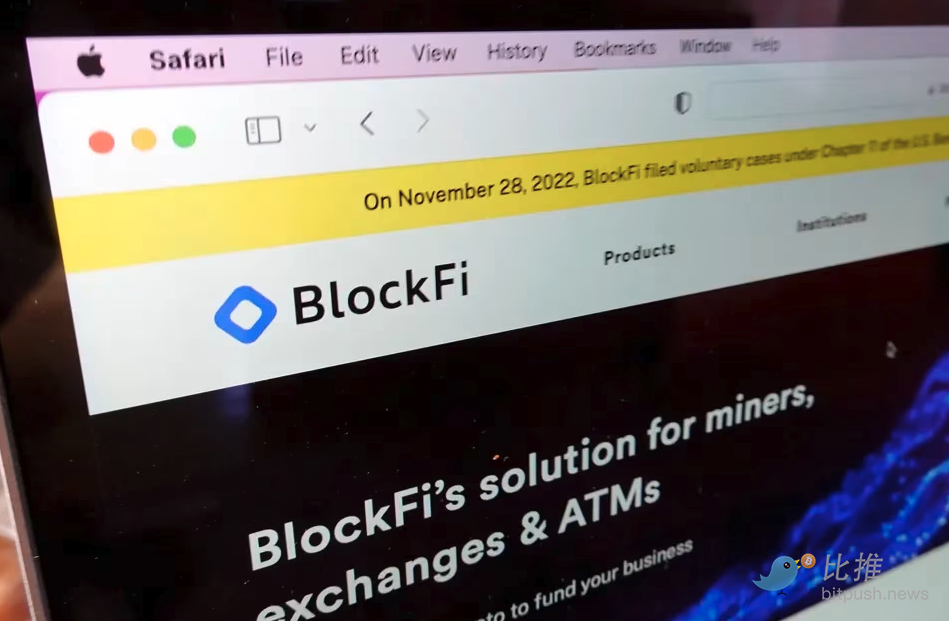Expand the sidebar tab group dropdown chevron
The image size is (949, 621).
tap(310, 127)
